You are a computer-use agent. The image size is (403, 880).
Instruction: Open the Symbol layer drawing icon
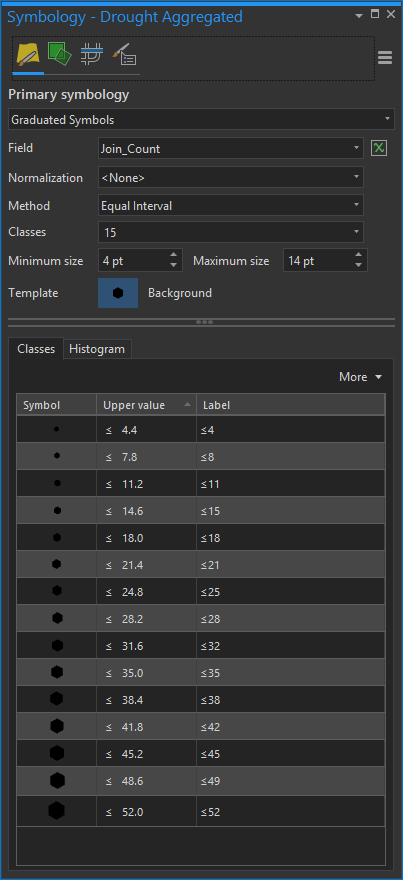tap(91, 55)
